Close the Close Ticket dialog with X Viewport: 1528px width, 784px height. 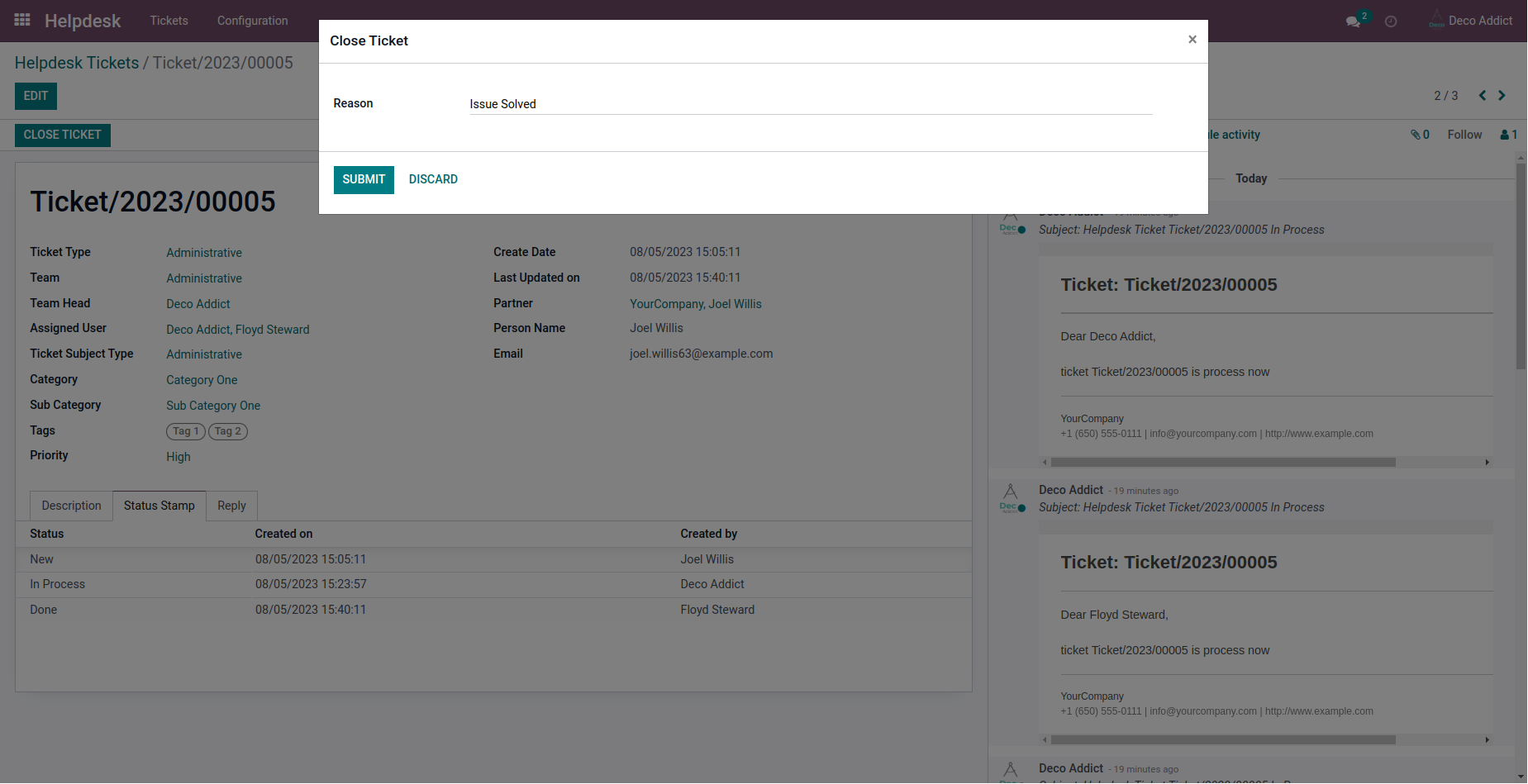[1192, 39]
